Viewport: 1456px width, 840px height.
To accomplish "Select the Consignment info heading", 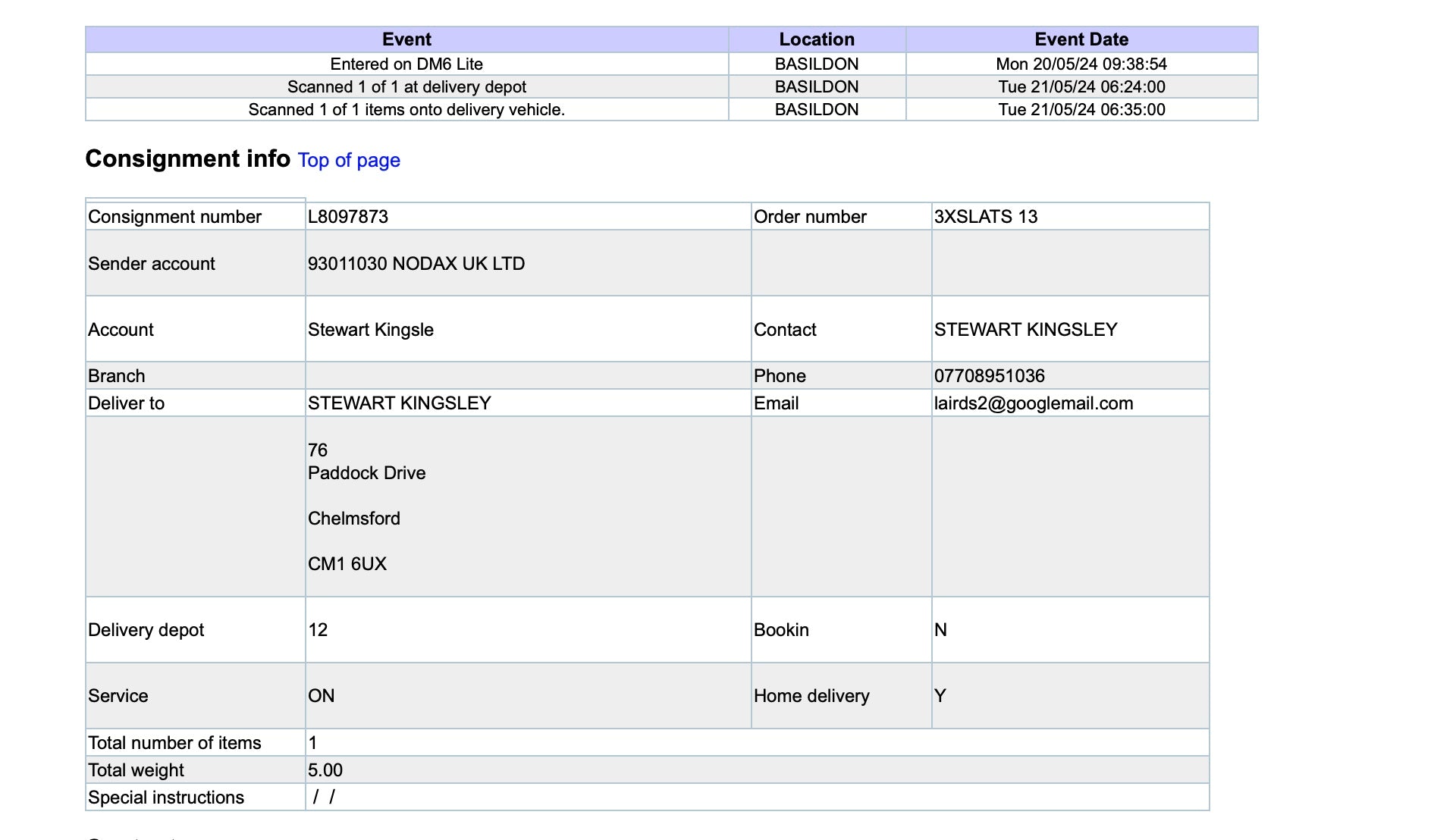I will click(x=187, y=158).
